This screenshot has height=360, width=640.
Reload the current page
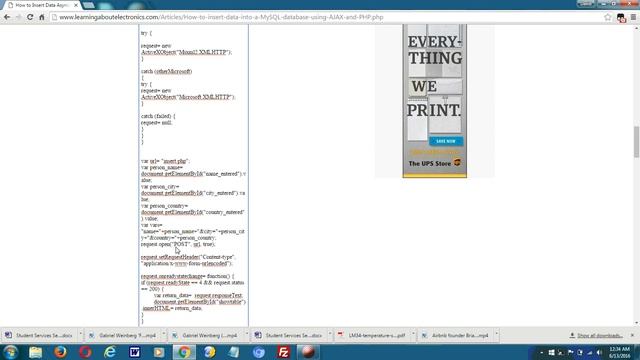coord(30,17)
